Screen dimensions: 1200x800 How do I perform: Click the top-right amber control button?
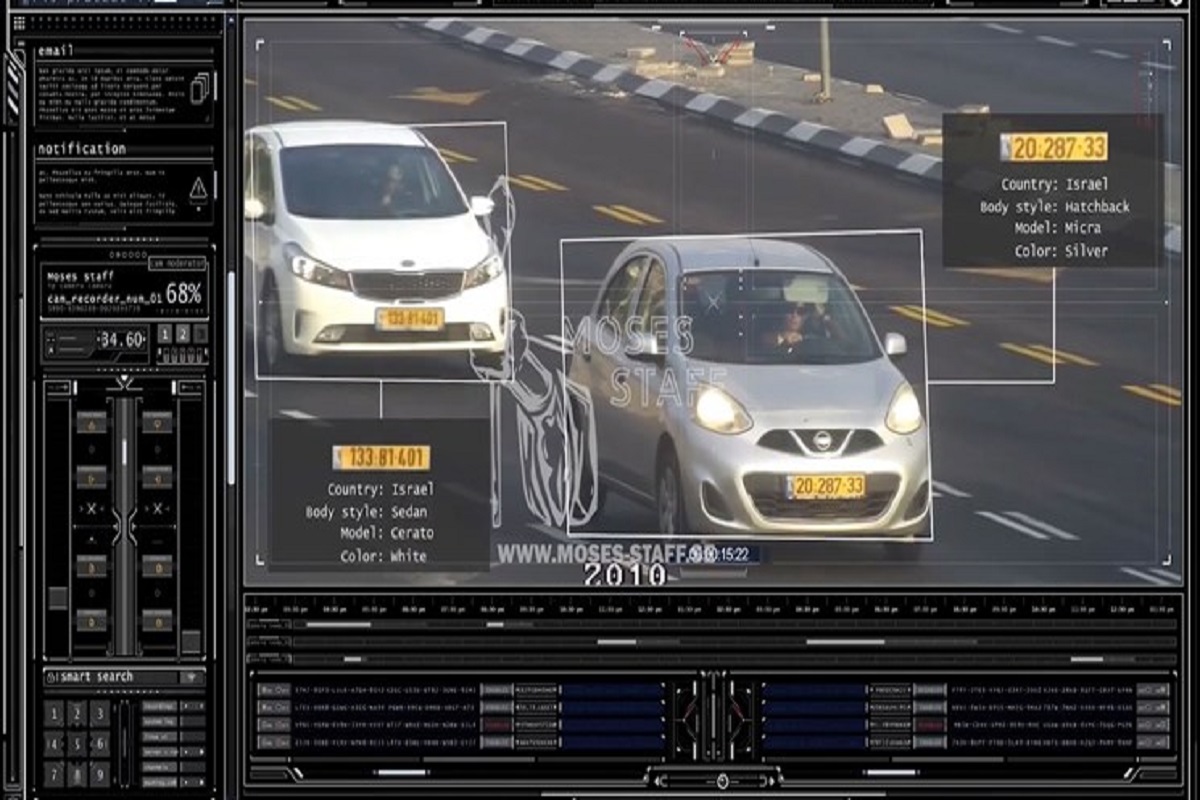[x=156, y=423]
